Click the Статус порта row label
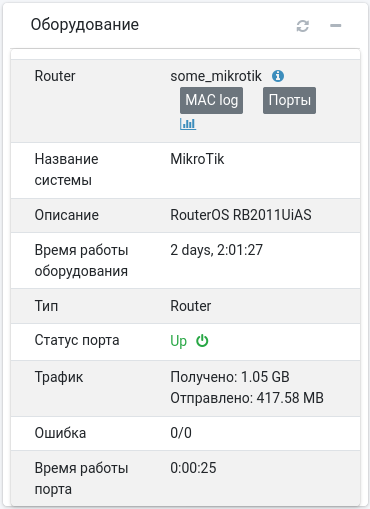The height and width of the screenshot is (509, 370). [x=77, y=340]
